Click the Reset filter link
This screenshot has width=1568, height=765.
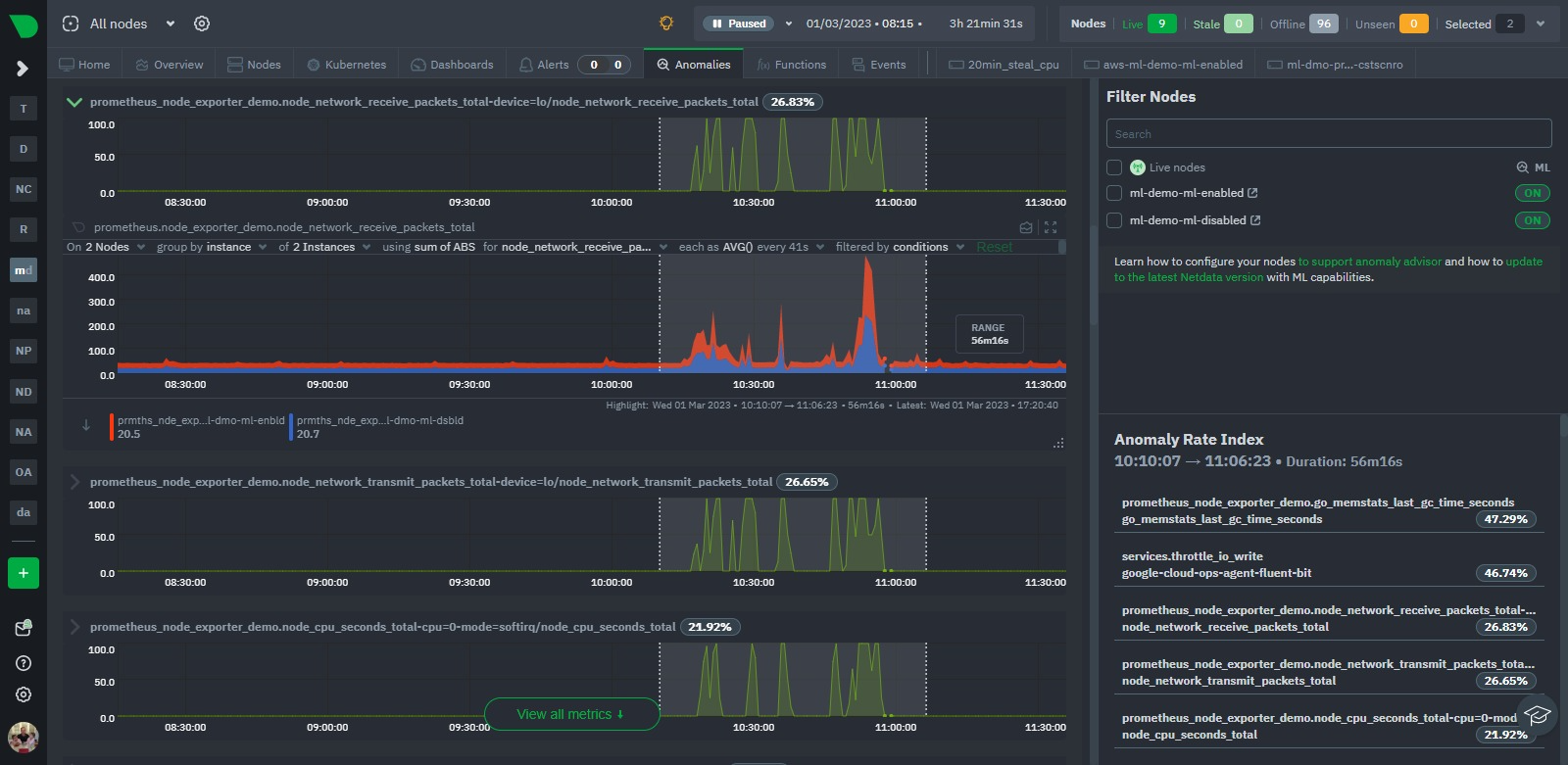994,247
